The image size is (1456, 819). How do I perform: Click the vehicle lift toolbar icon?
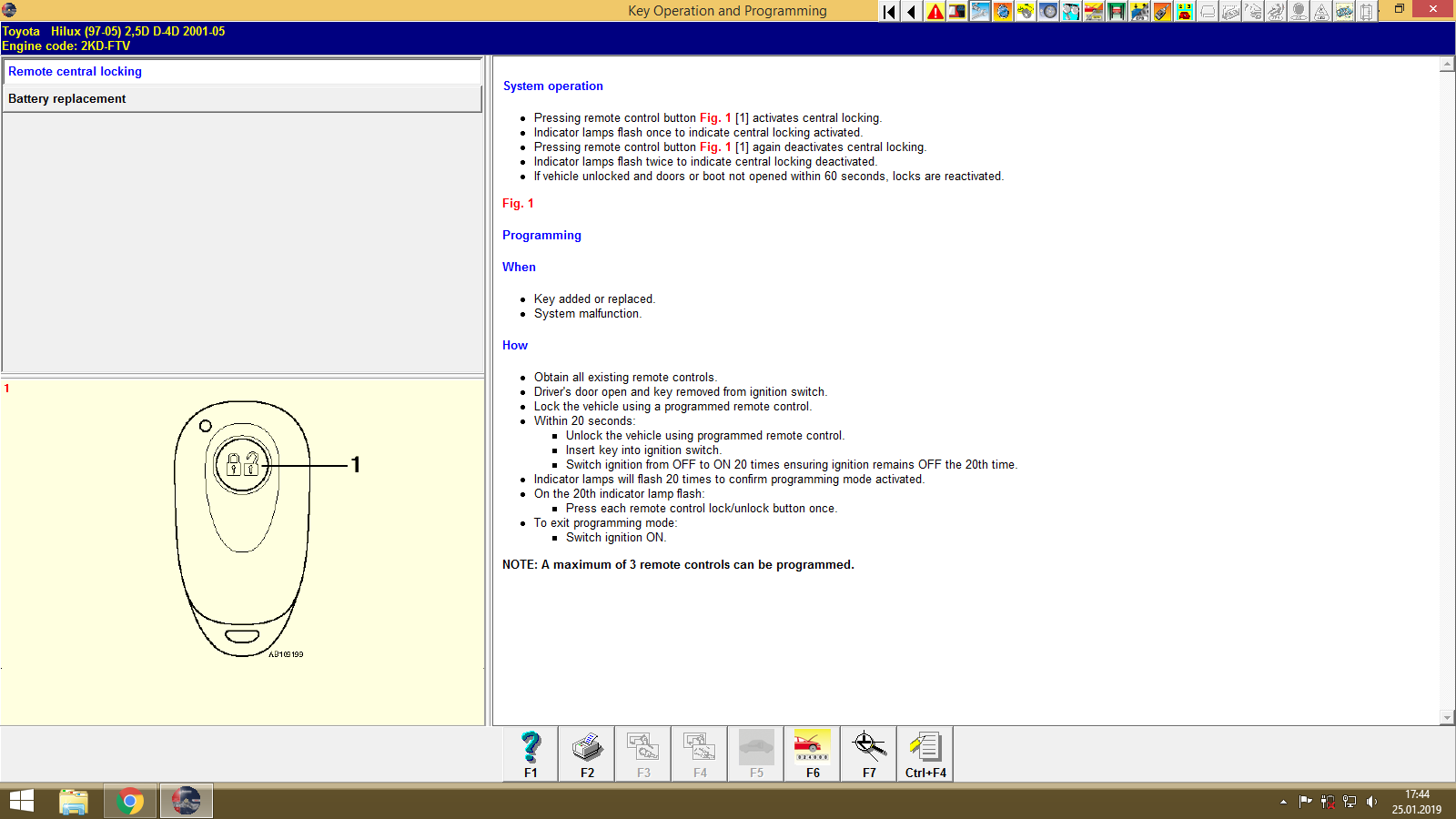[1116, 12]
